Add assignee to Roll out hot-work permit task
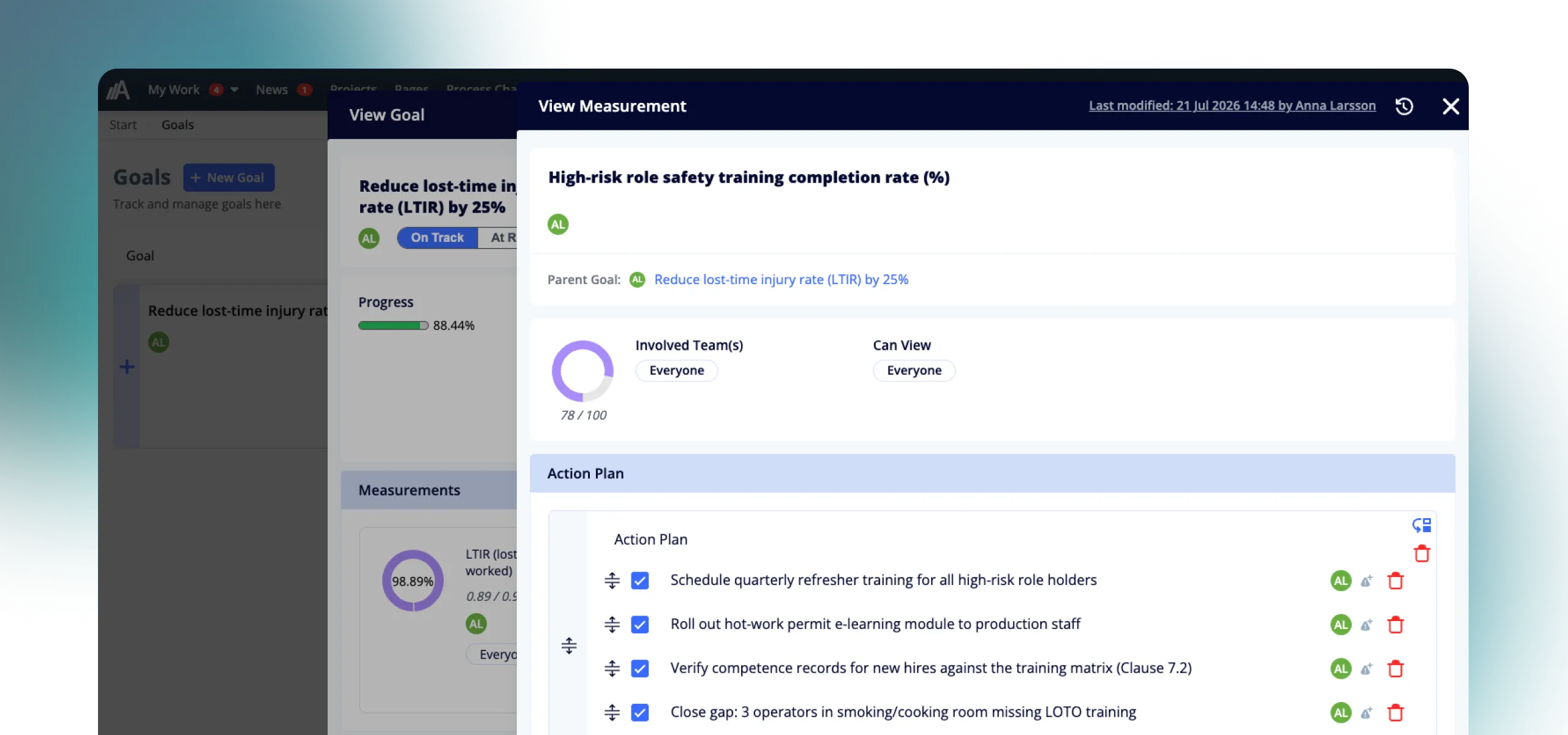 coord(1366,625)
